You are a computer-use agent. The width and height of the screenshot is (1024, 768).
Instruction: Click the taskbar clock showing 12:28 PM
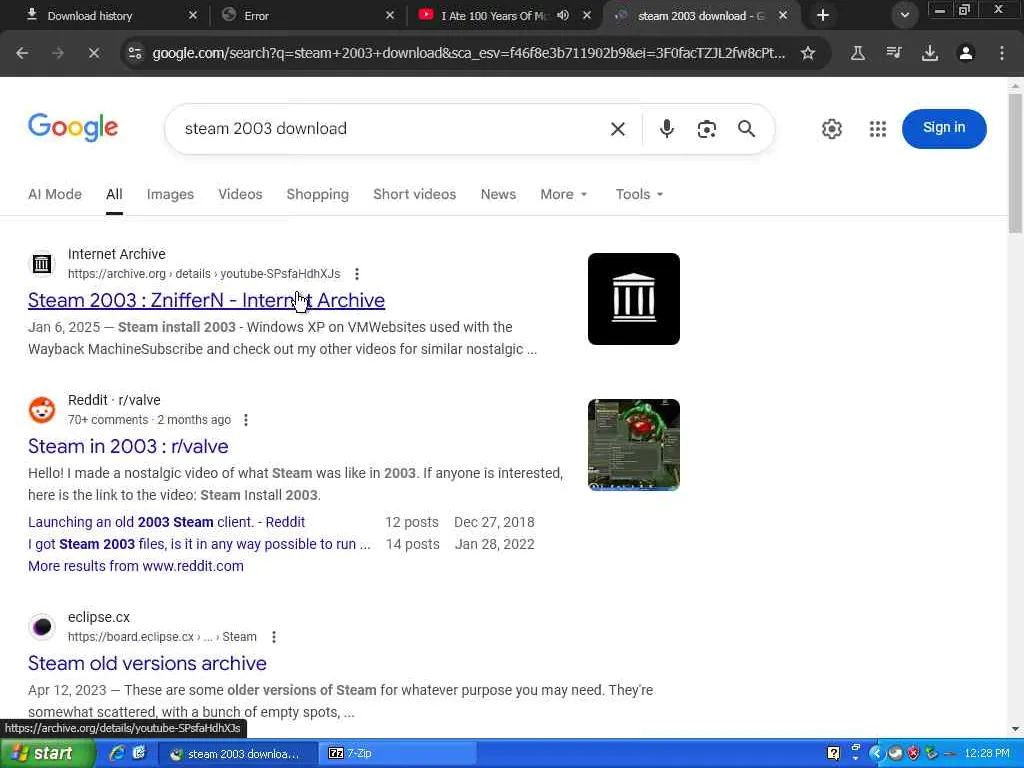point(986,753)
